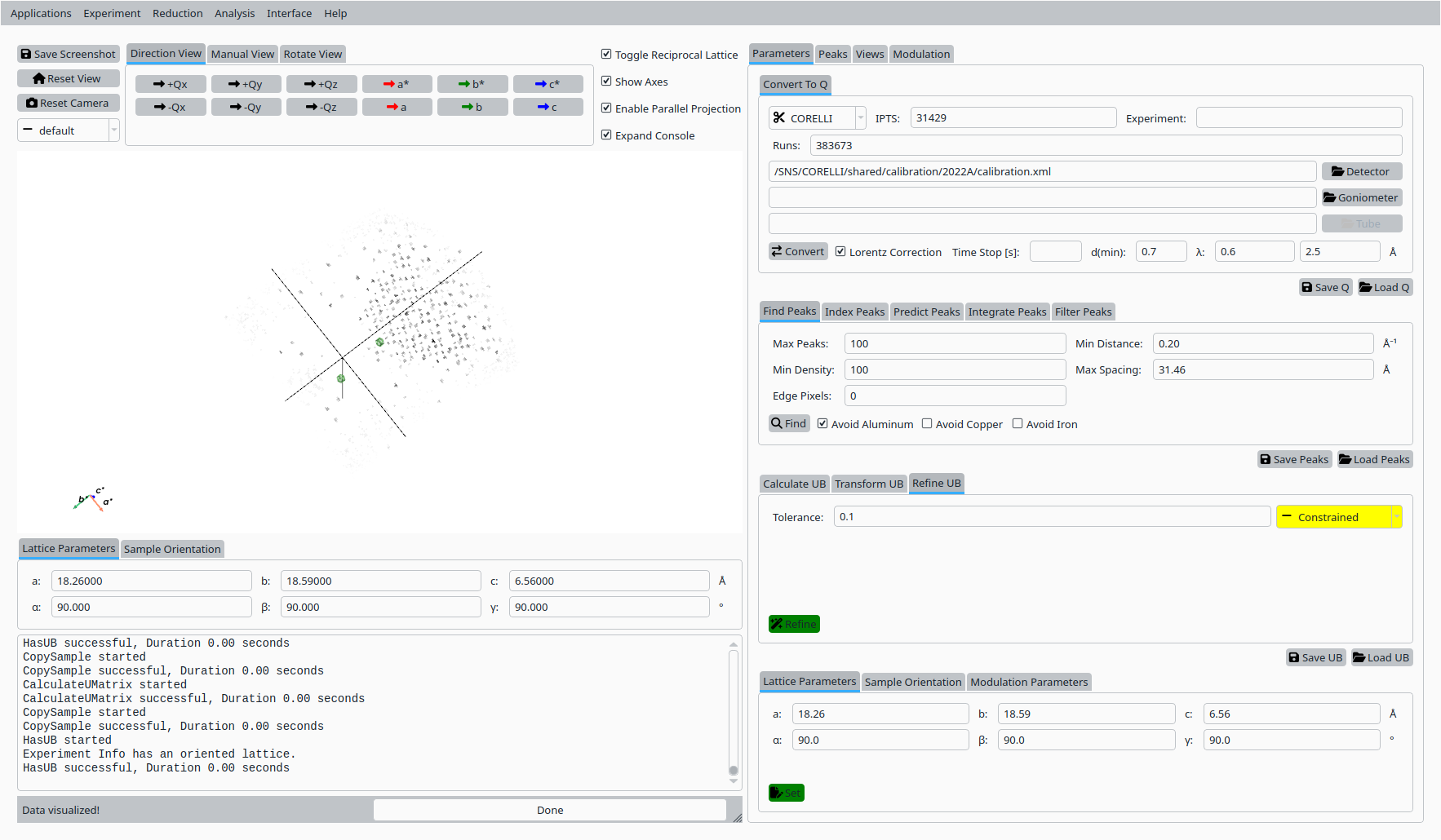1441x840 pixels.
Task: Disable the Lorentz Correction checkbox
Action: pos(840,252)
